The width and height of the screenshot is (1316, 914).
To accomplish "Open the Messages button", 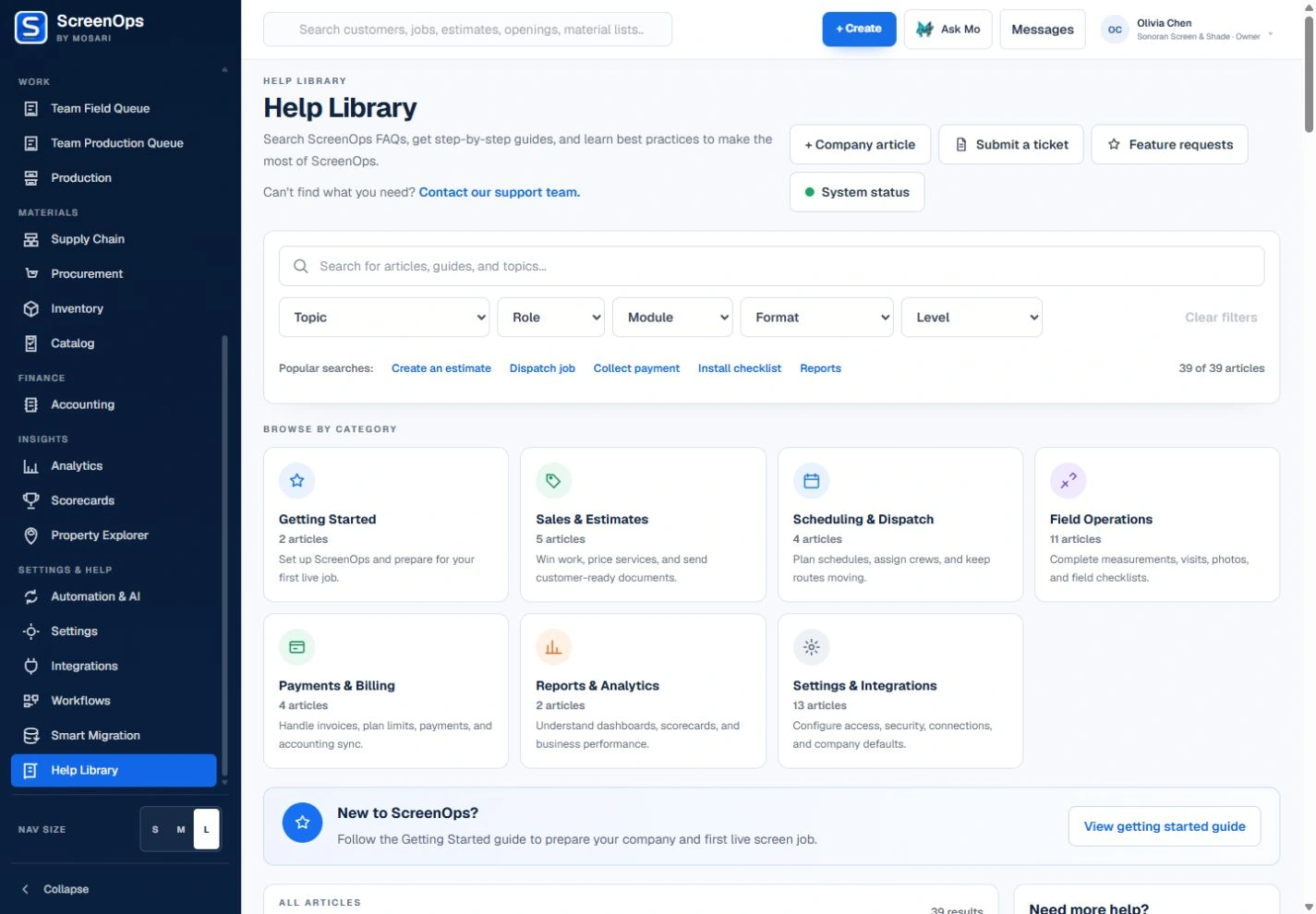I will tap(1043, 30).
